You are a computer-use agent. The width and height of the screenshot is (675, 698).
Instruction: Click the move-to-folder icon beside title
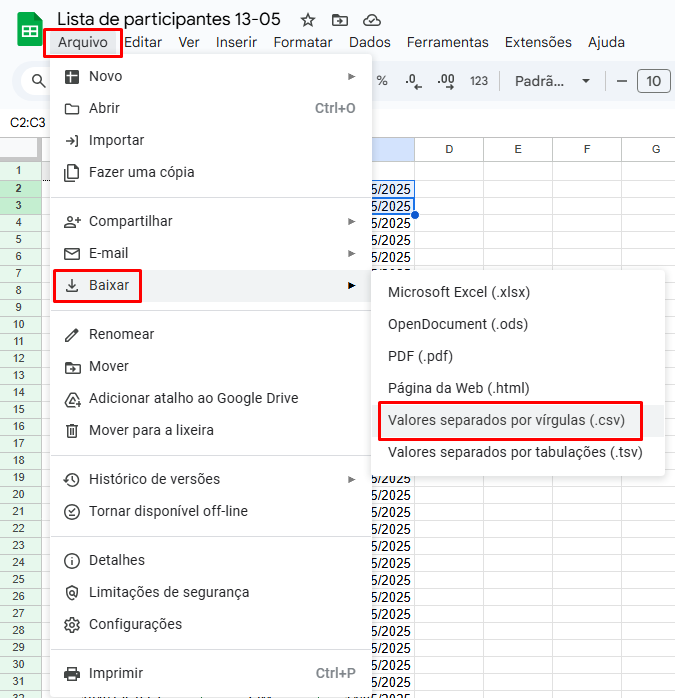point(340,20)
